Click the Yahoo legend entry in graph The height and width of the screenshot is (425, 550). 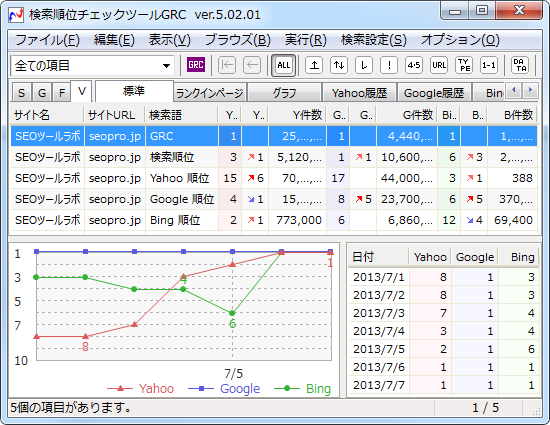141,389
